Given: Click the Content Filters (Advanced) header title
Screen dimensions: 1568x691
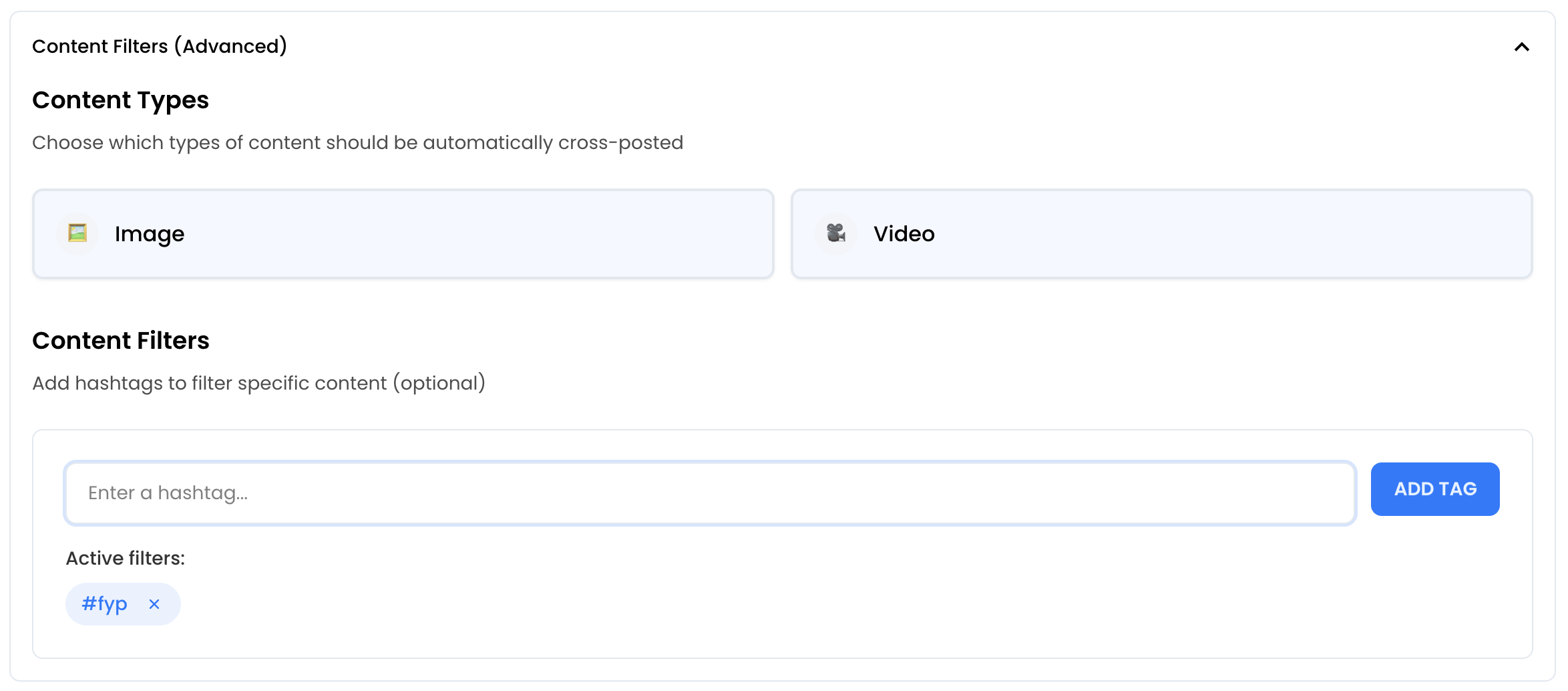Looking at the screenshot, I should coord(160,46).
